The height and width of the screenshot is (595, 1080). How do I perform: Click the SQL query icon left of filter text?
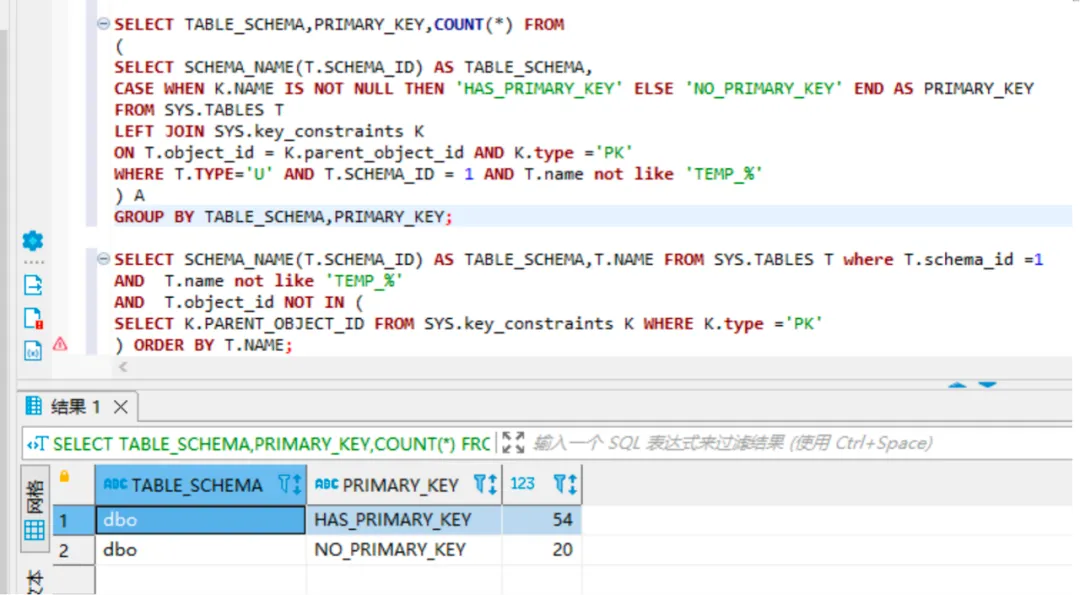point(37,444)
